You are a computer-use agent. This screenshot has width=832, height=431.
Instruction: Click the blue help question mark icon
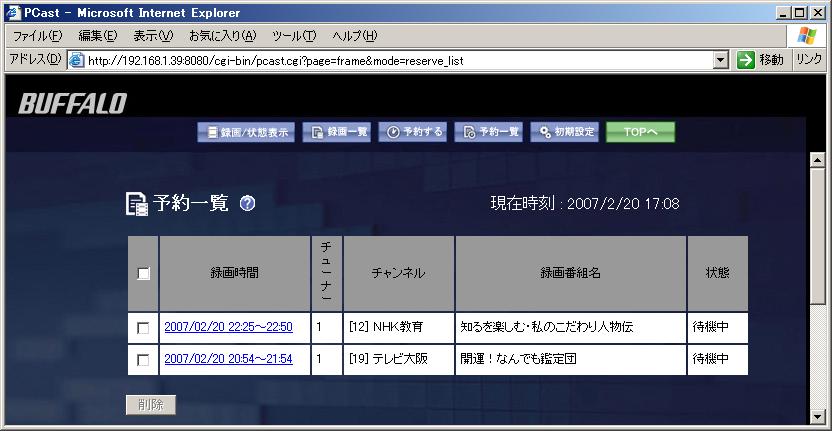[247, 203]
